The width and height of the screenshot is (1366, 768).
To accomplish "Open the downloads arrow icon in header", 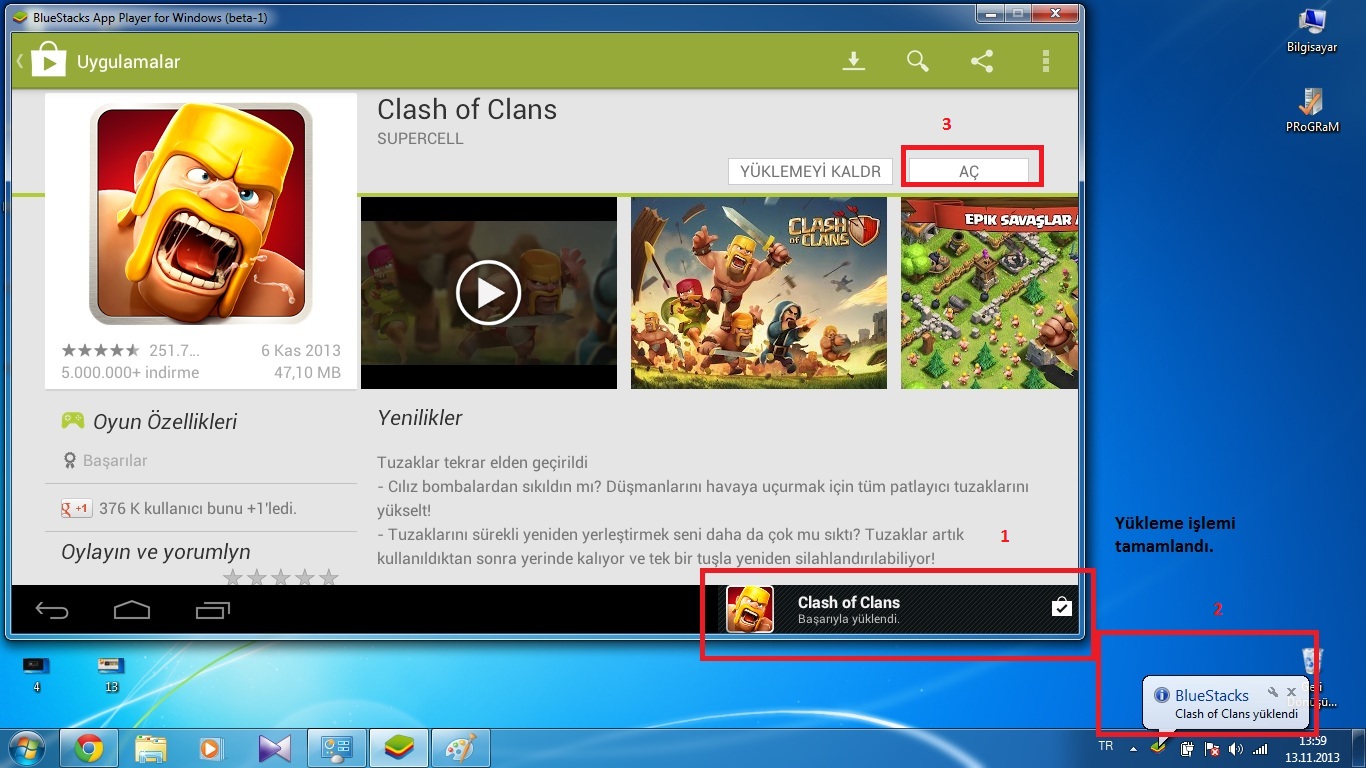I will (x=853, y=61).
